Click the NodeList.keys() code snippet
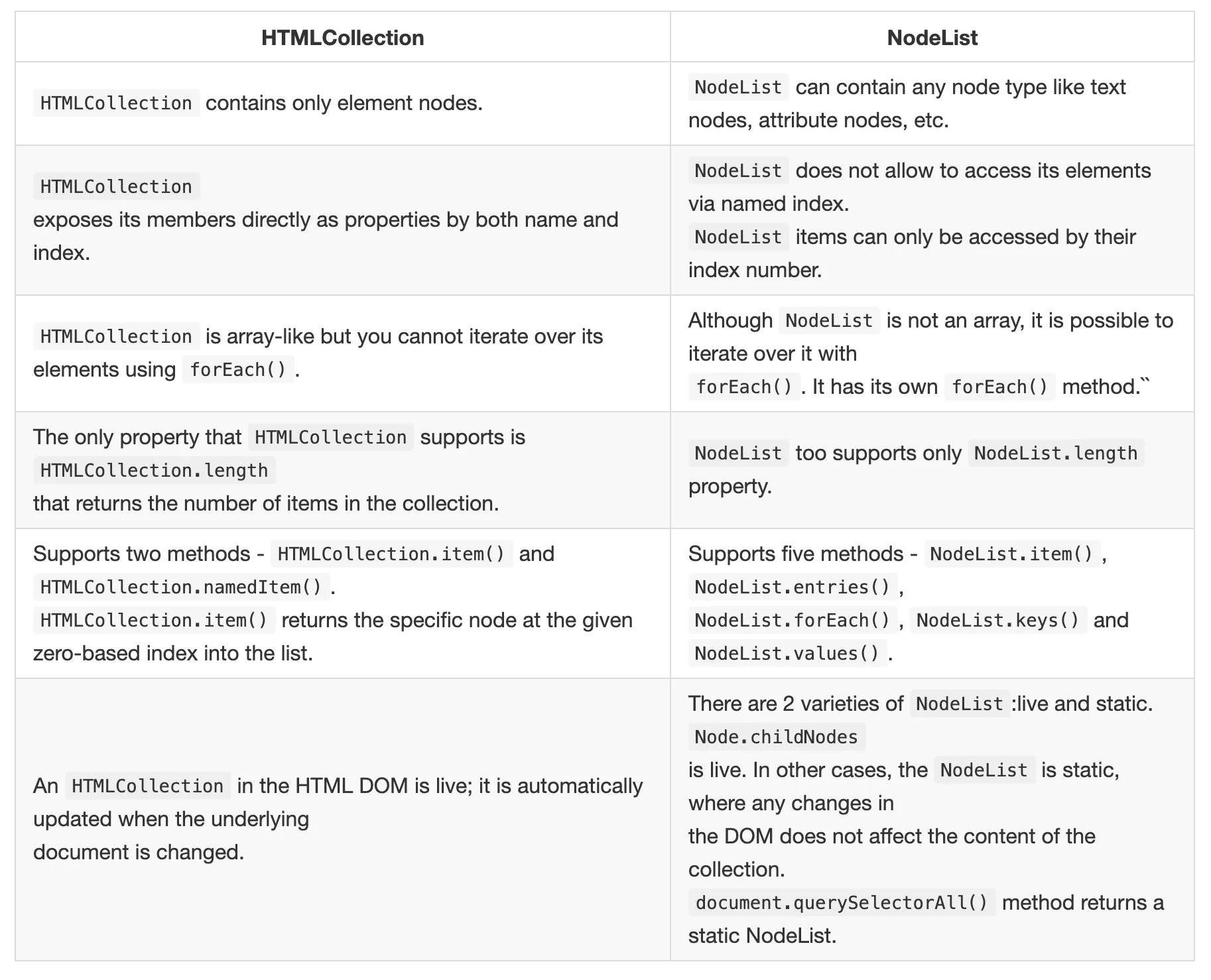The width and height of the screenshot is (1211, 980). click(x=997, y=621)
